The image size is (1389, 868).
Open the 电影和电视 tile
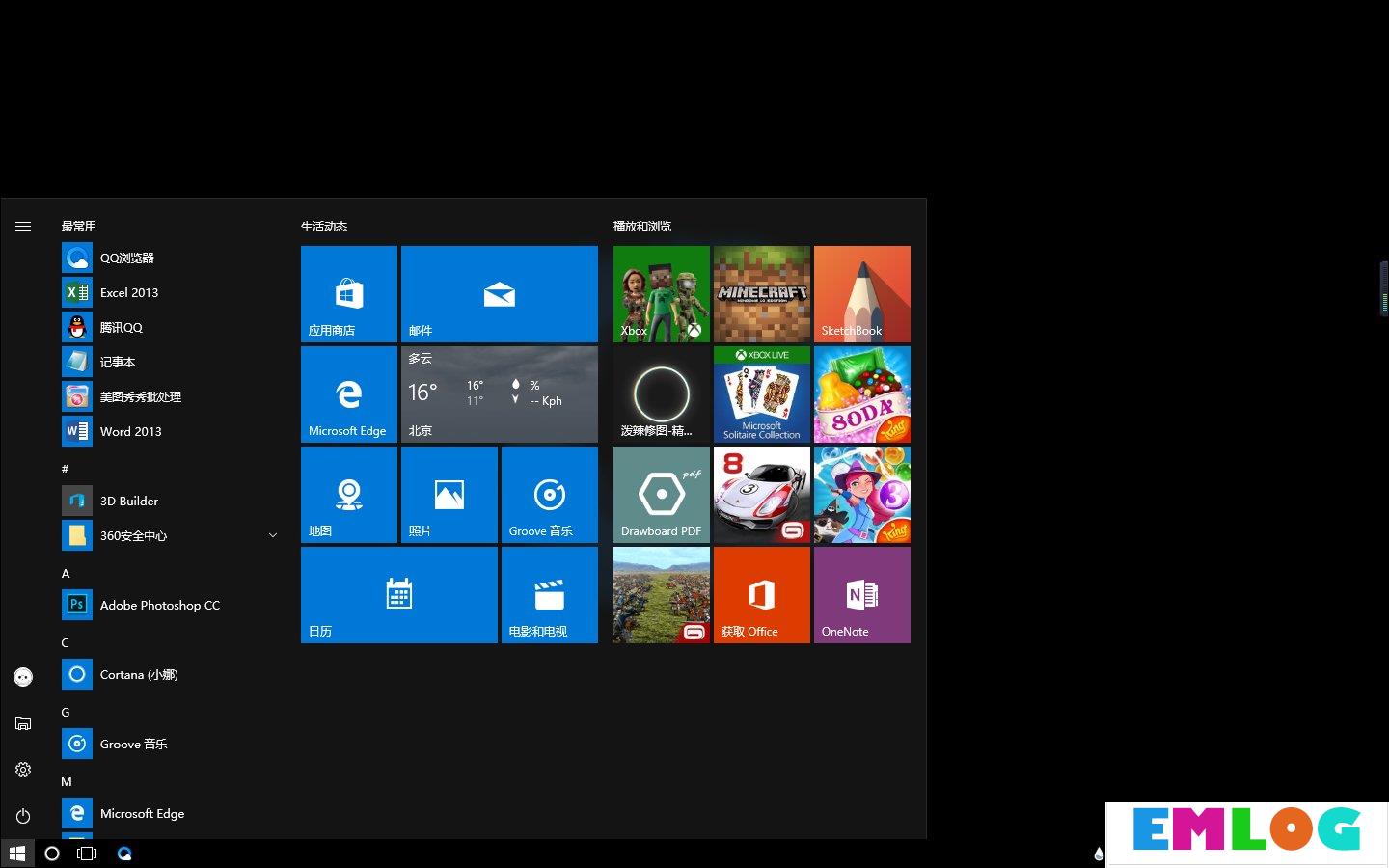point(550,595)
